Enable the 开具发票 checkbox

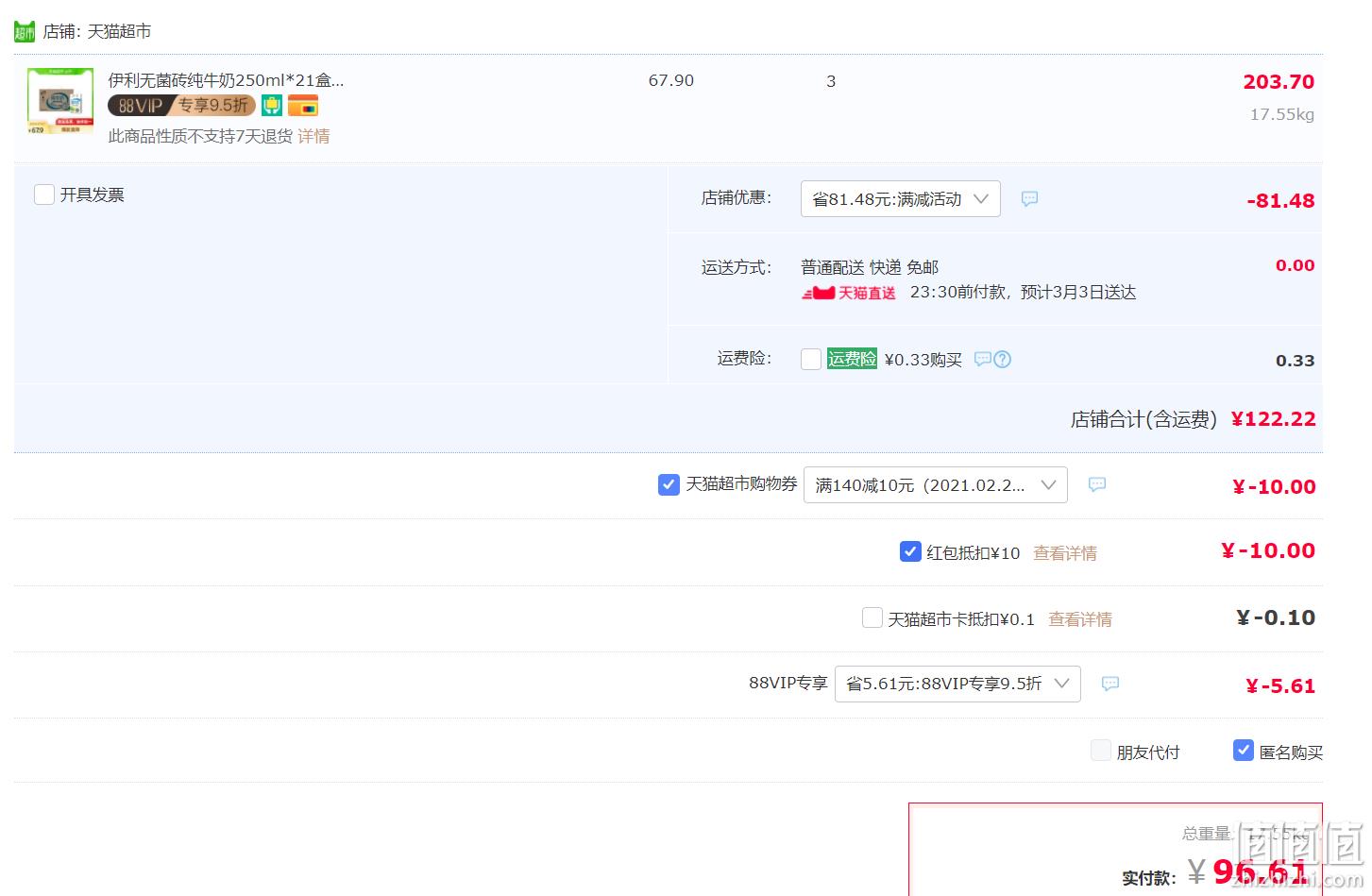click(x=44, y=194)
